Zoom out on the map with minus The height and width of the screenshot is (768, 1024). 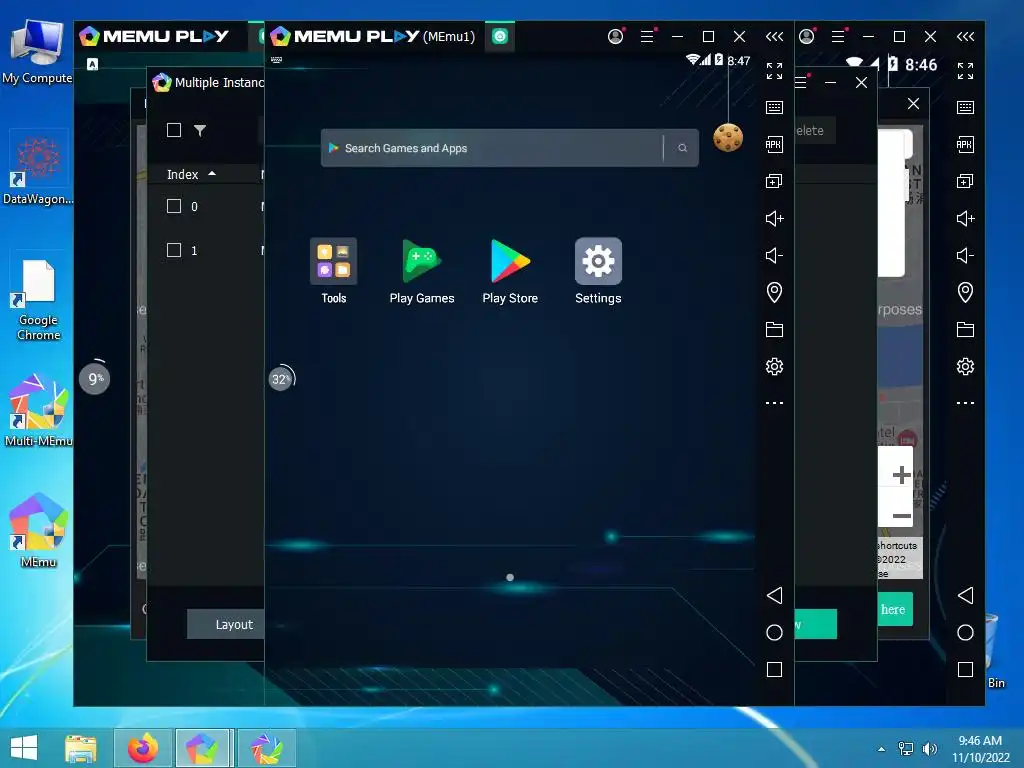pos(901,516)
